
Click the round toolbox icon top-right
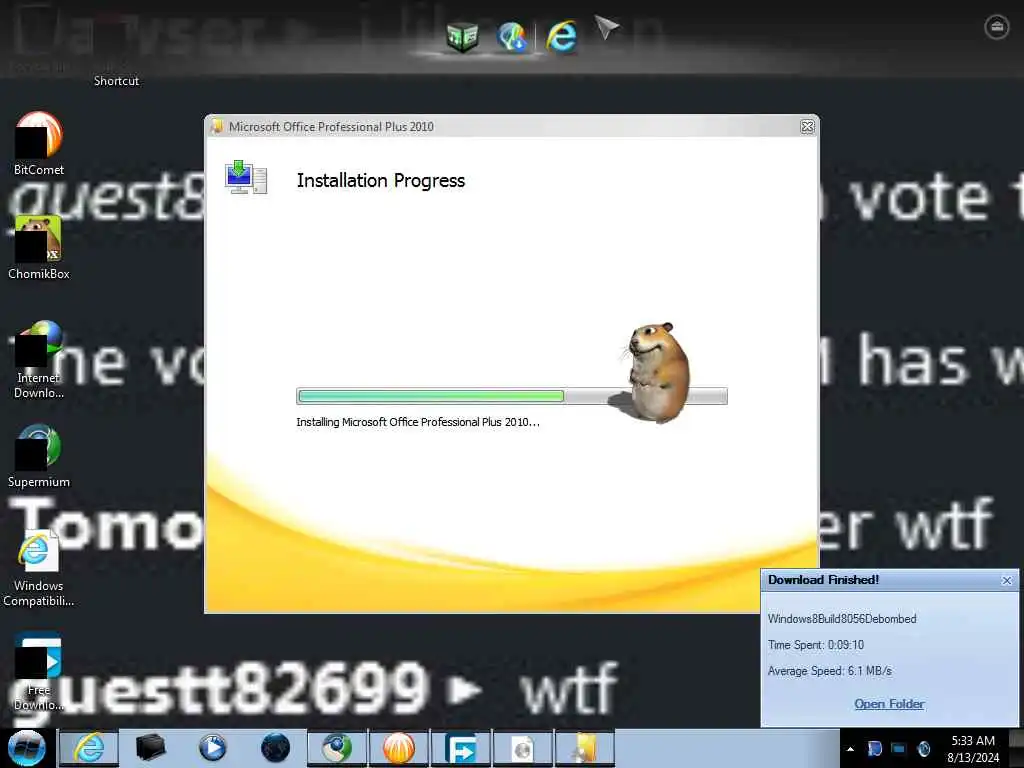coord(997,27)
